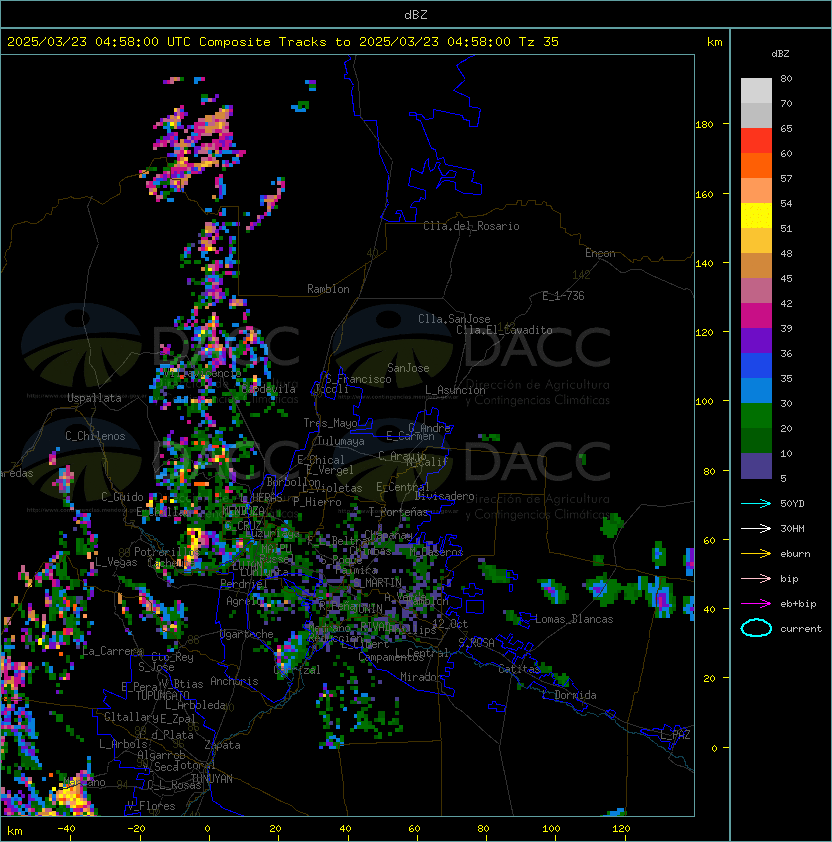Click the 'current' legend label
Viewport: 832px width, 842px height.
point(801,629)
